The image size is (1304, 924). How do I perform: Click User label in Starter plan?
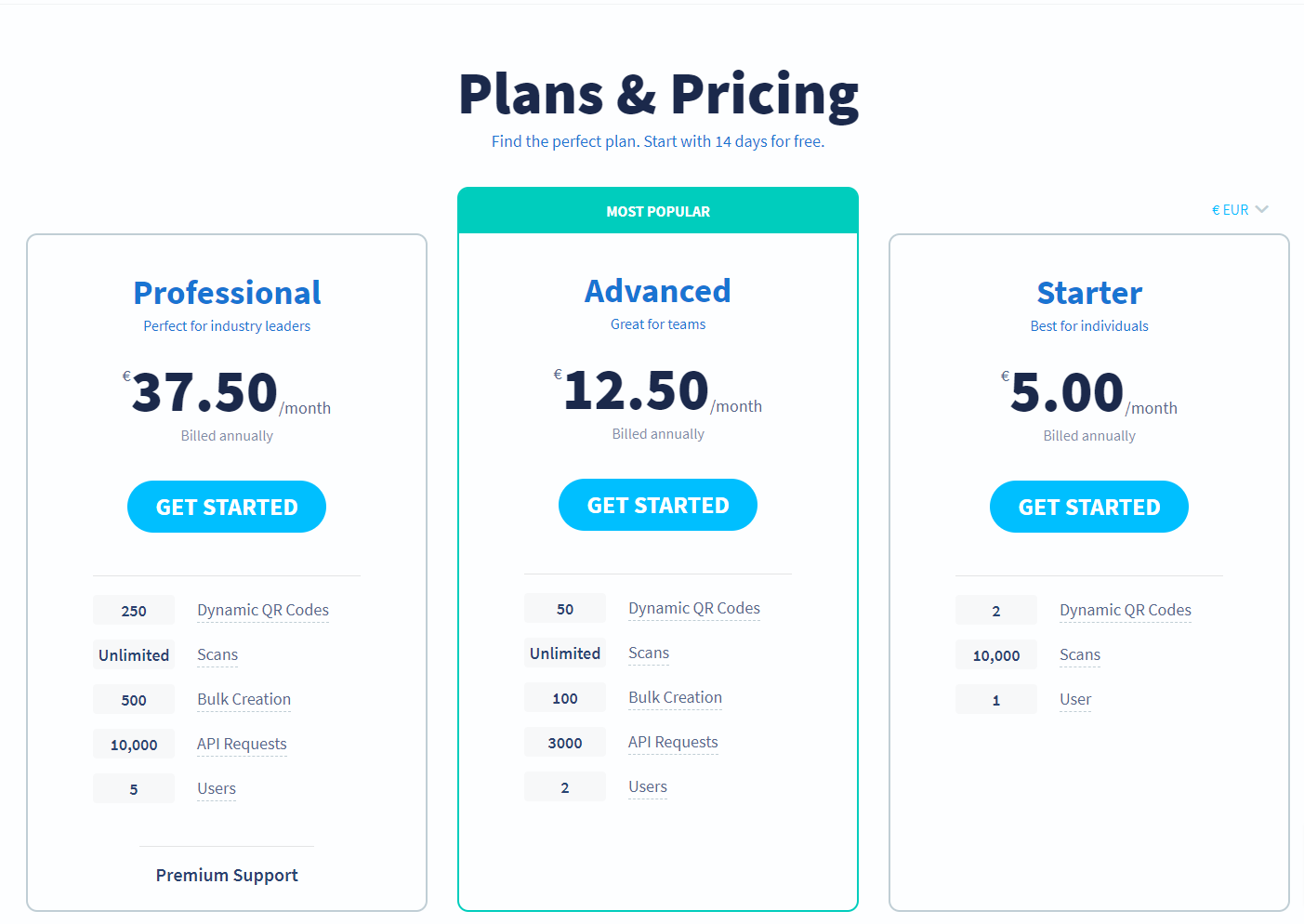pos(1075,699)
